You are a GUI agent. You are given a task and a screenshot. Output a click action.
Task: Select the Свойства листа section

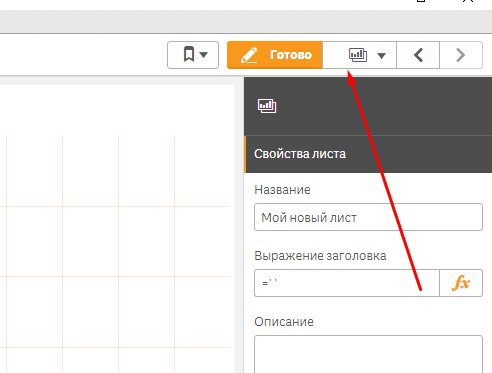(x=368, y=154)
